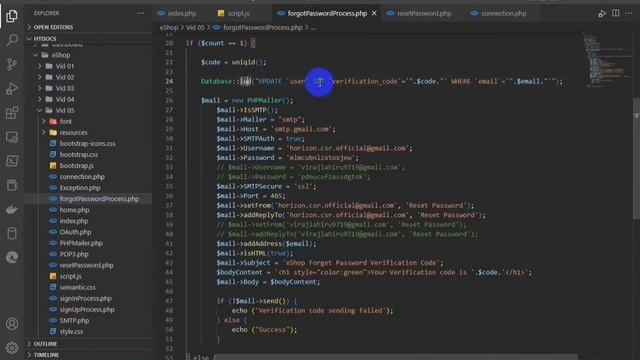The width and height of the screenshot is (640, 360).
Task: Click the editor horizontal scrollbar
Action: tap(396, 357)
